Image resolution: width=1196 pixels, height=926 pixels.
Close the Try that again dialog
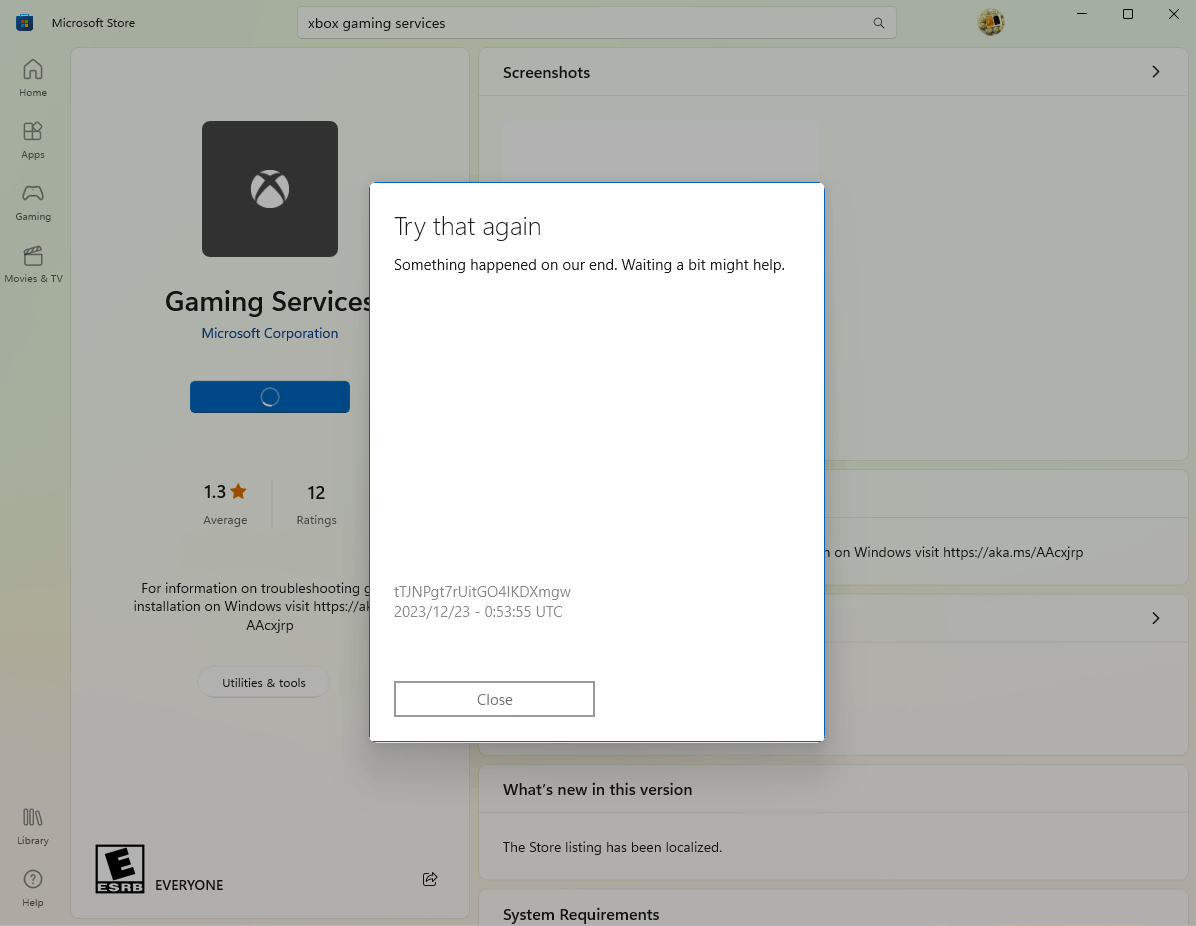pos(494,699)
